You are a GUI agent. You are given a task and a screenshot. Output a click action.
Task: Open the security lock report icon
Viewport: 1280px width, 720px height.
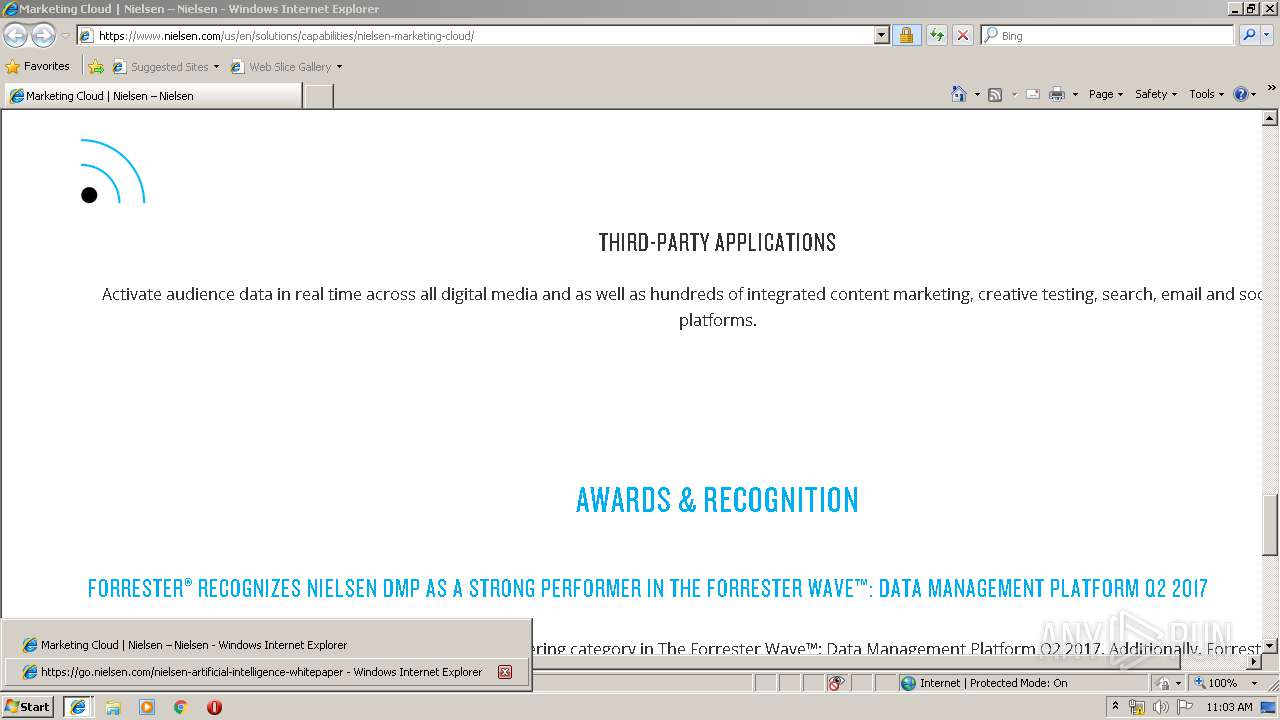point(906,36)
